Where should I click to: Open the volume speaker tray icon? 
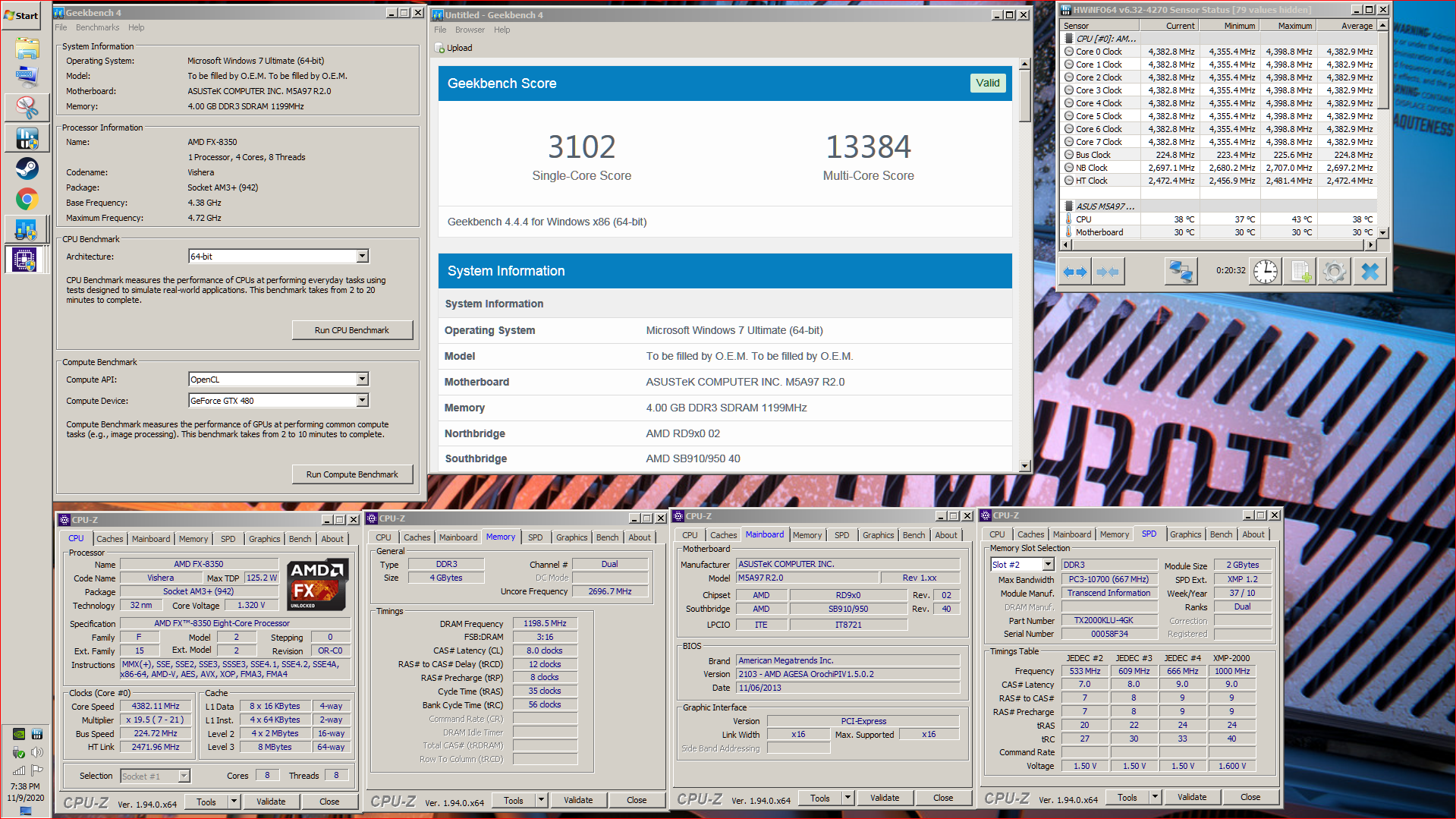[x=36, y=752]
